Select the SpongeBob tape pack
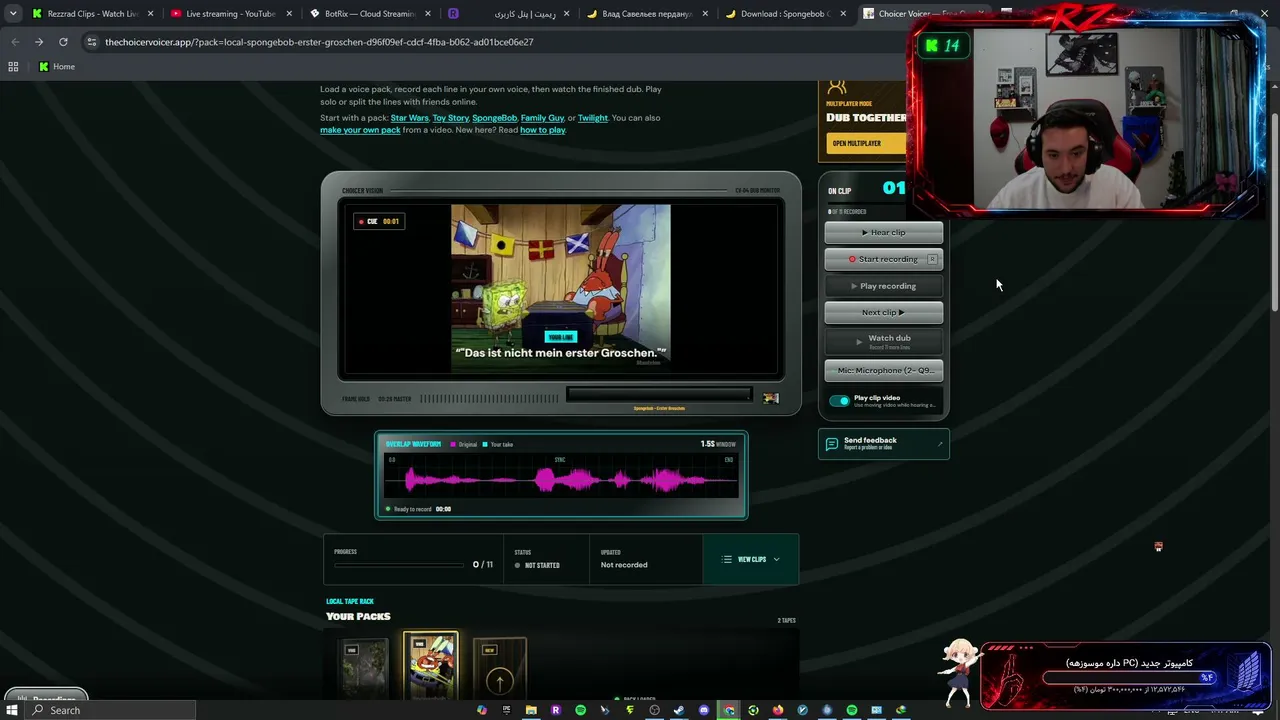Image resolution: width=1280 pixels, height=720 pixels. [x=431, y=665]
